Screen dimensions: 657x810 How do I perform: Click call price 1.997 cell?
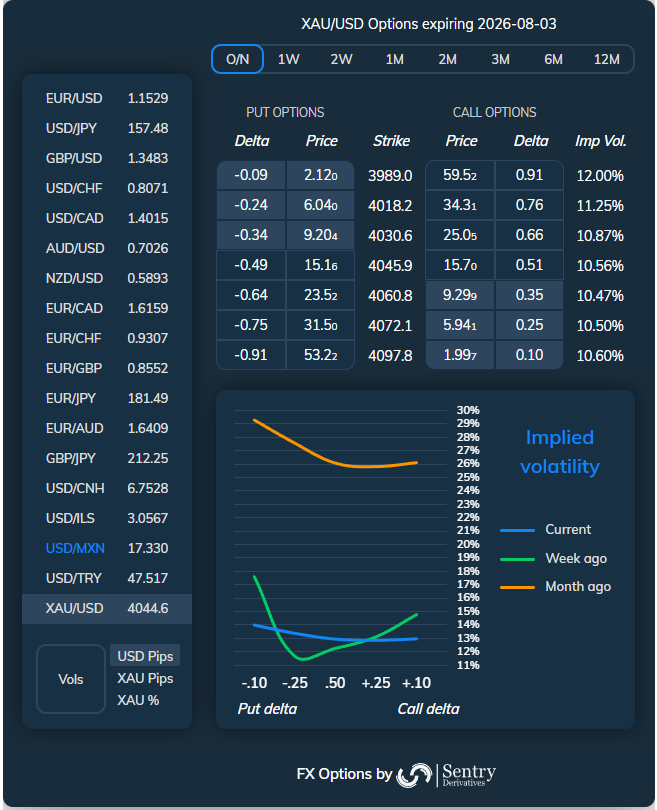click(x=460, y=355)
